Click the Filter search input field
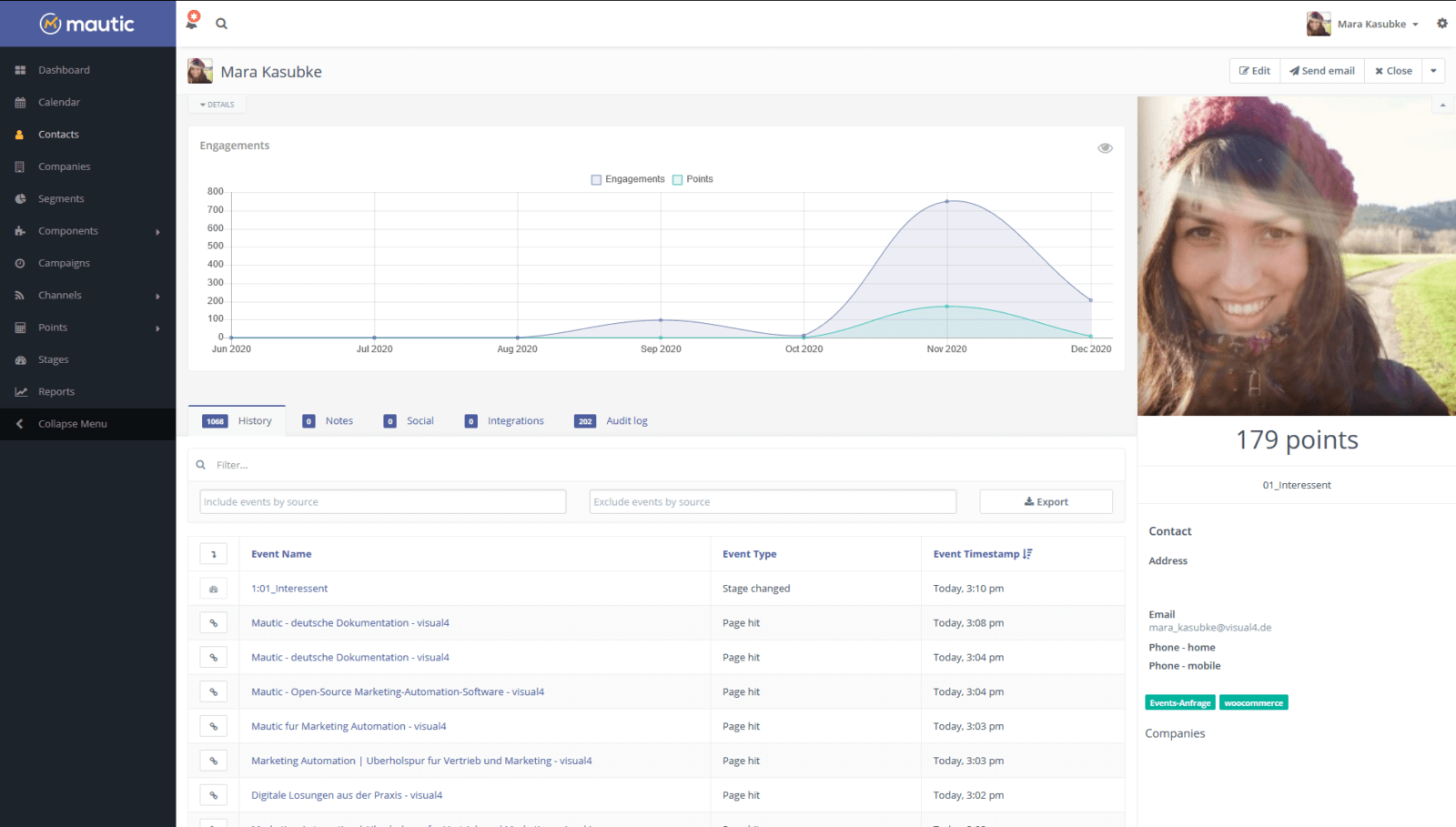 coord(656,465)
